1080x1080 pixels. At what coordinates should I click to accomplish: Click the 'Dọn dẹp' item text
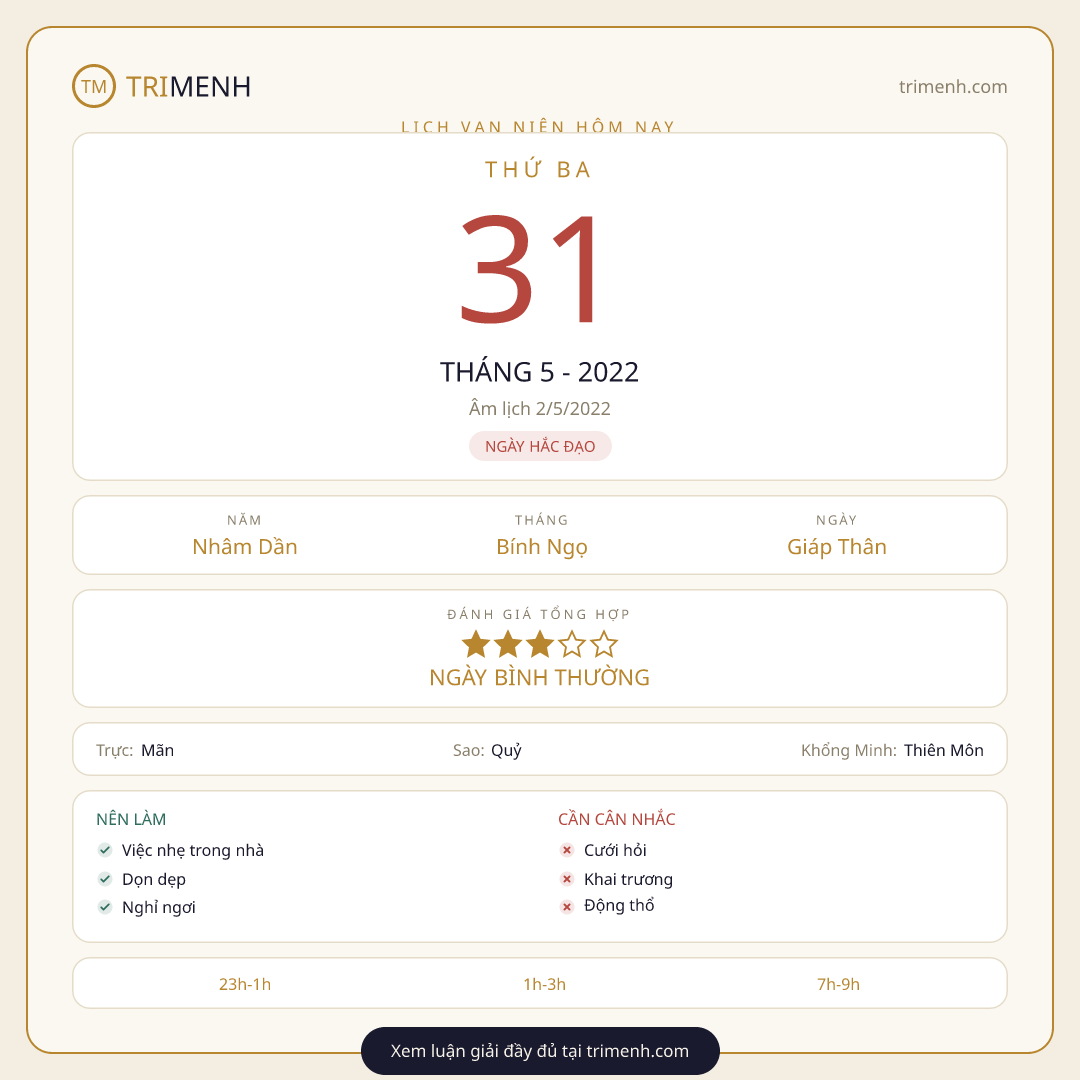click(x=154, y=880)
